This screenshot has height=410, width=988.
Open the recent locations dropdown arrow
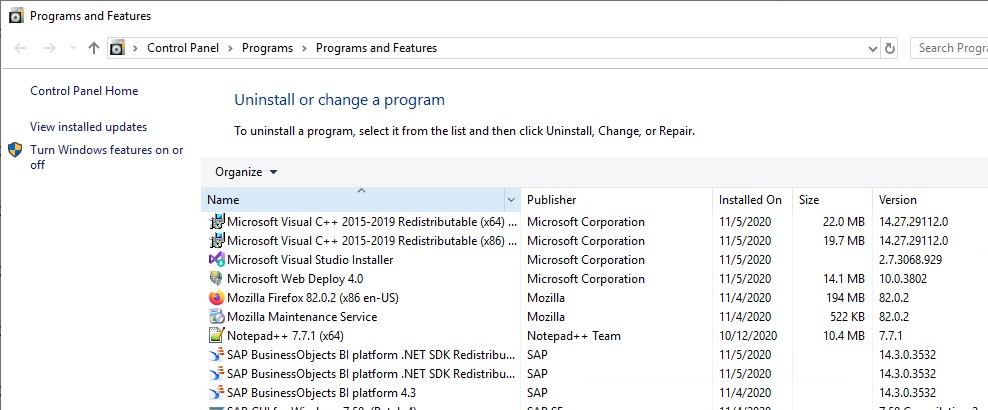click(x=73, y=48)
